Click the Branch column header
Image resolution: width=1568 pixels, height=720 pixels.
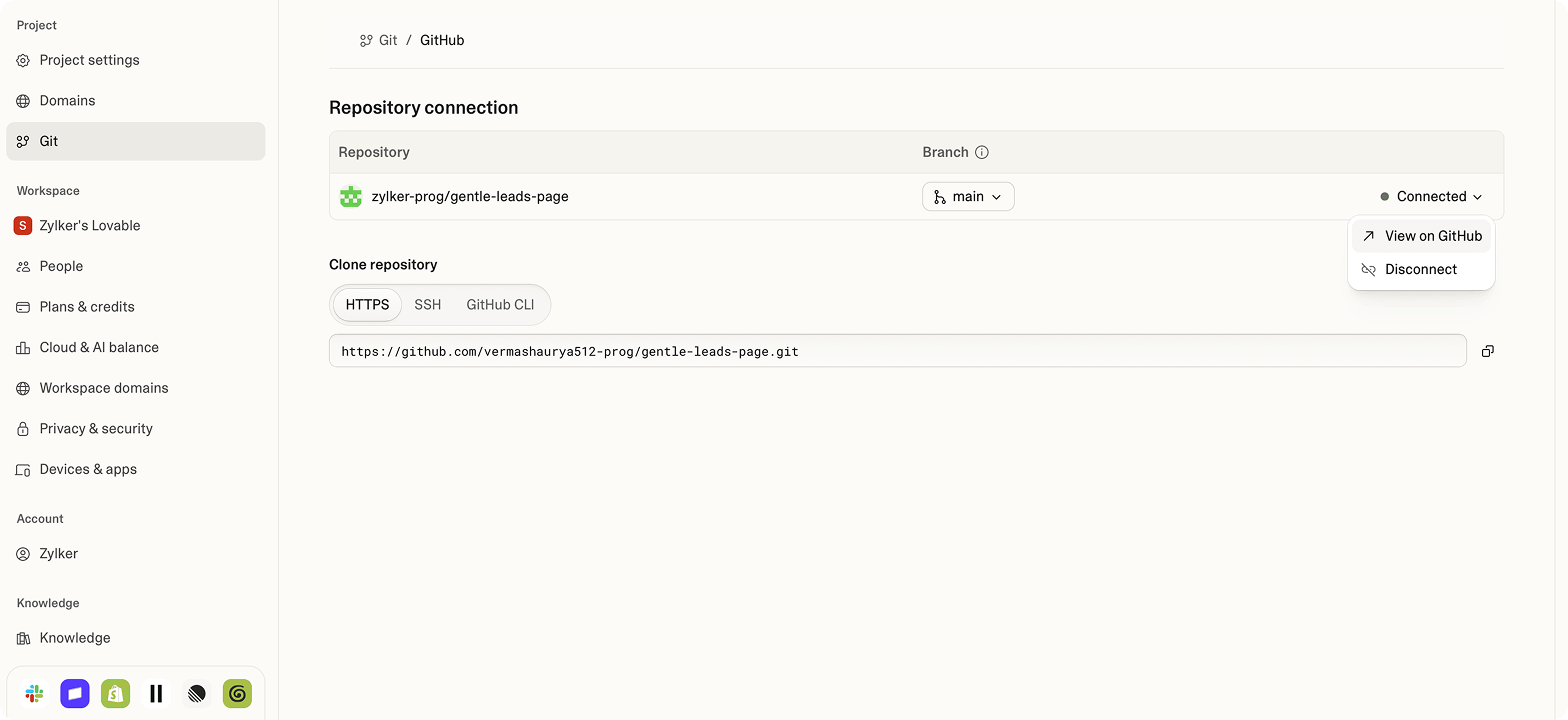(945, 152)
